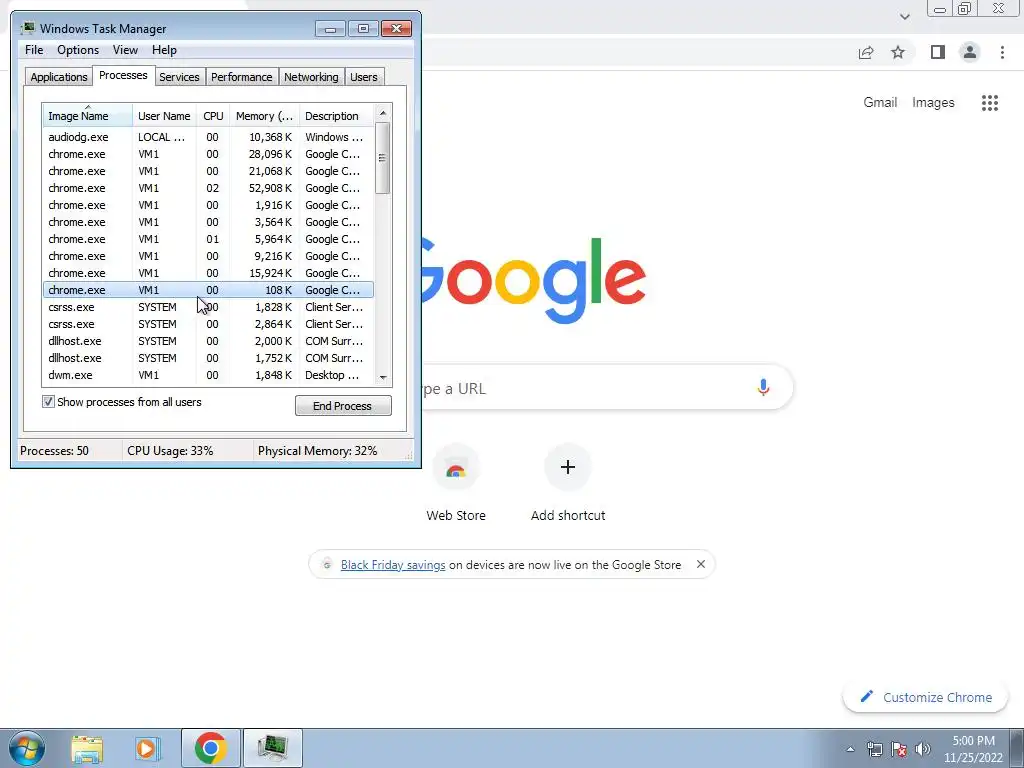Click the process list scrollbar thumb
Image resolution: width=1024 pixels, height=768 pixels.
(383, 157)
